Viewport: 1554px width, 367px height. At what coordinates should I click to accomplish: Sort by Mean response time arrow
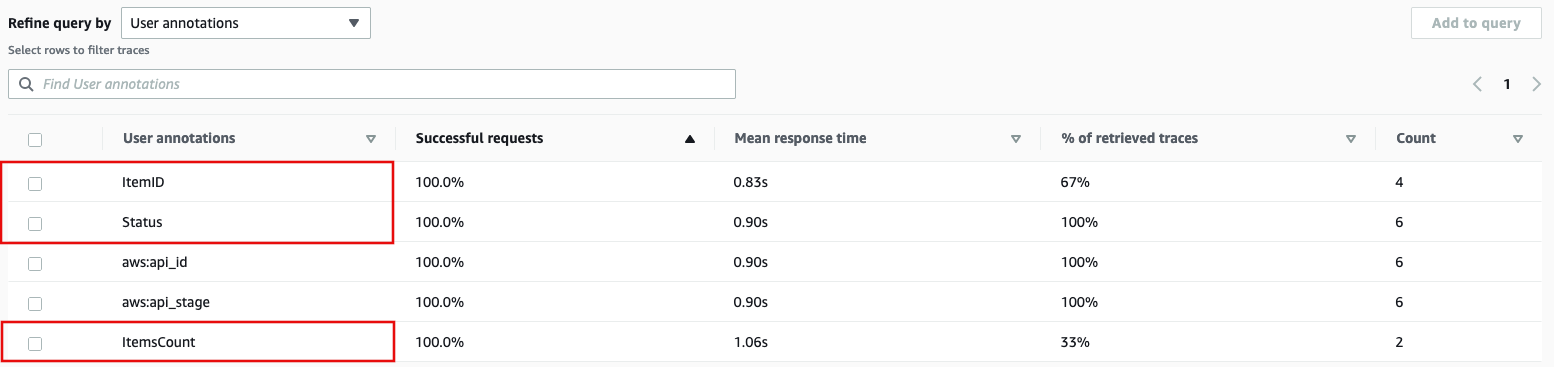(1015, 139)
